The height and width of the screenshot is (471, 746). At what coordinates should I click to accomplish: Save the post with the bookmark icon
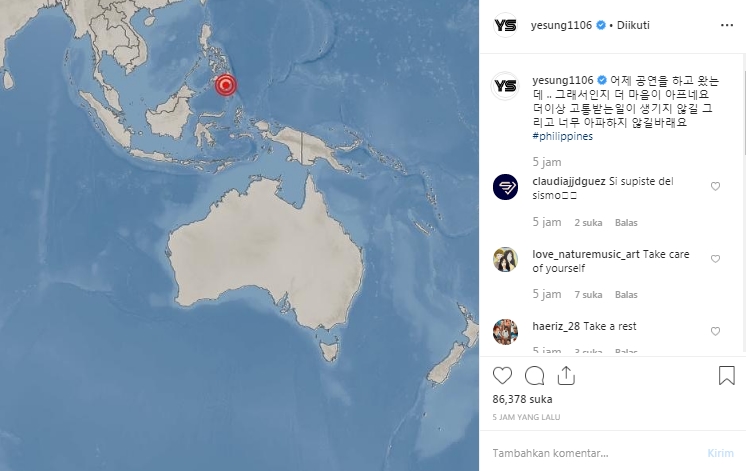[726, 375]
